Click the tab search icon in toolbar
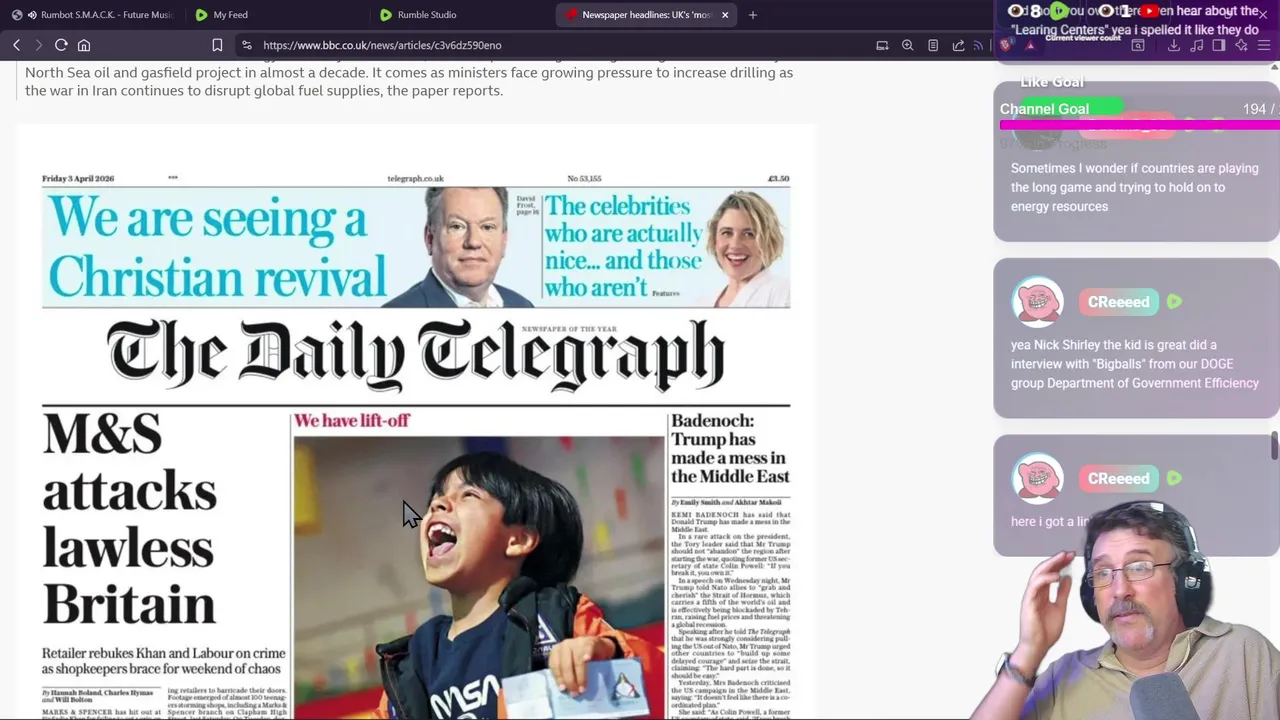Screen dimensions: 1280x720 point(1138,45)
